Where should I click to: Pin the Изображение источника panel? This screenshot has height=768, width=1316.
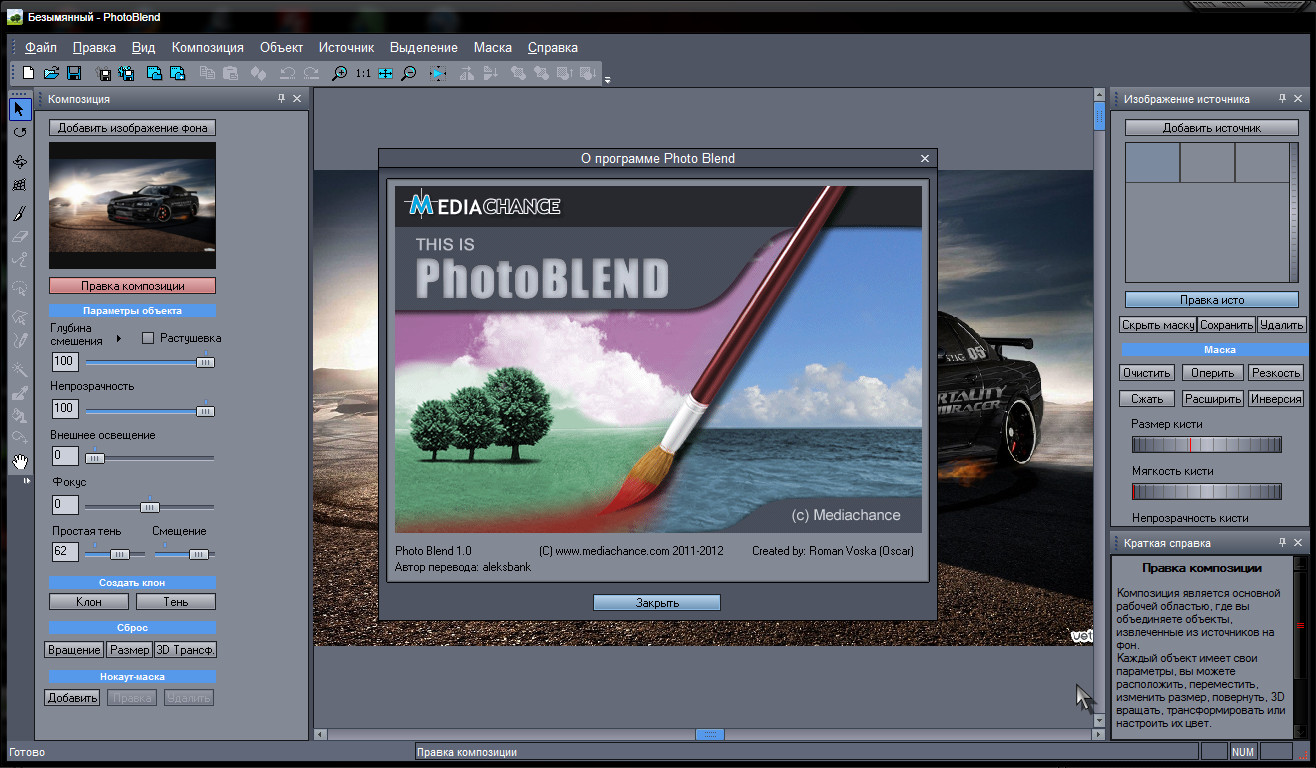[x=1282, y=99]
